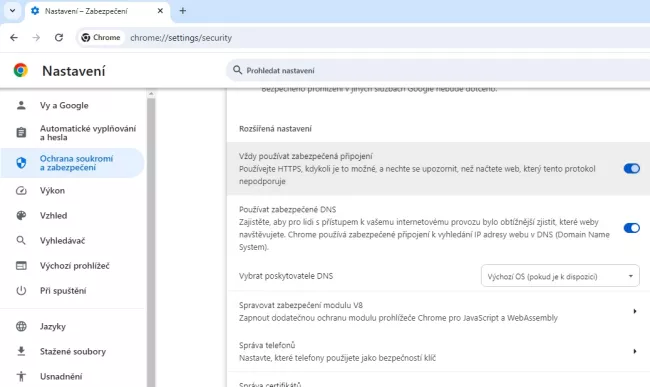
Task: Click the power icon for Při spuštění
Action: pyautogui.click(x=21, y=290)
